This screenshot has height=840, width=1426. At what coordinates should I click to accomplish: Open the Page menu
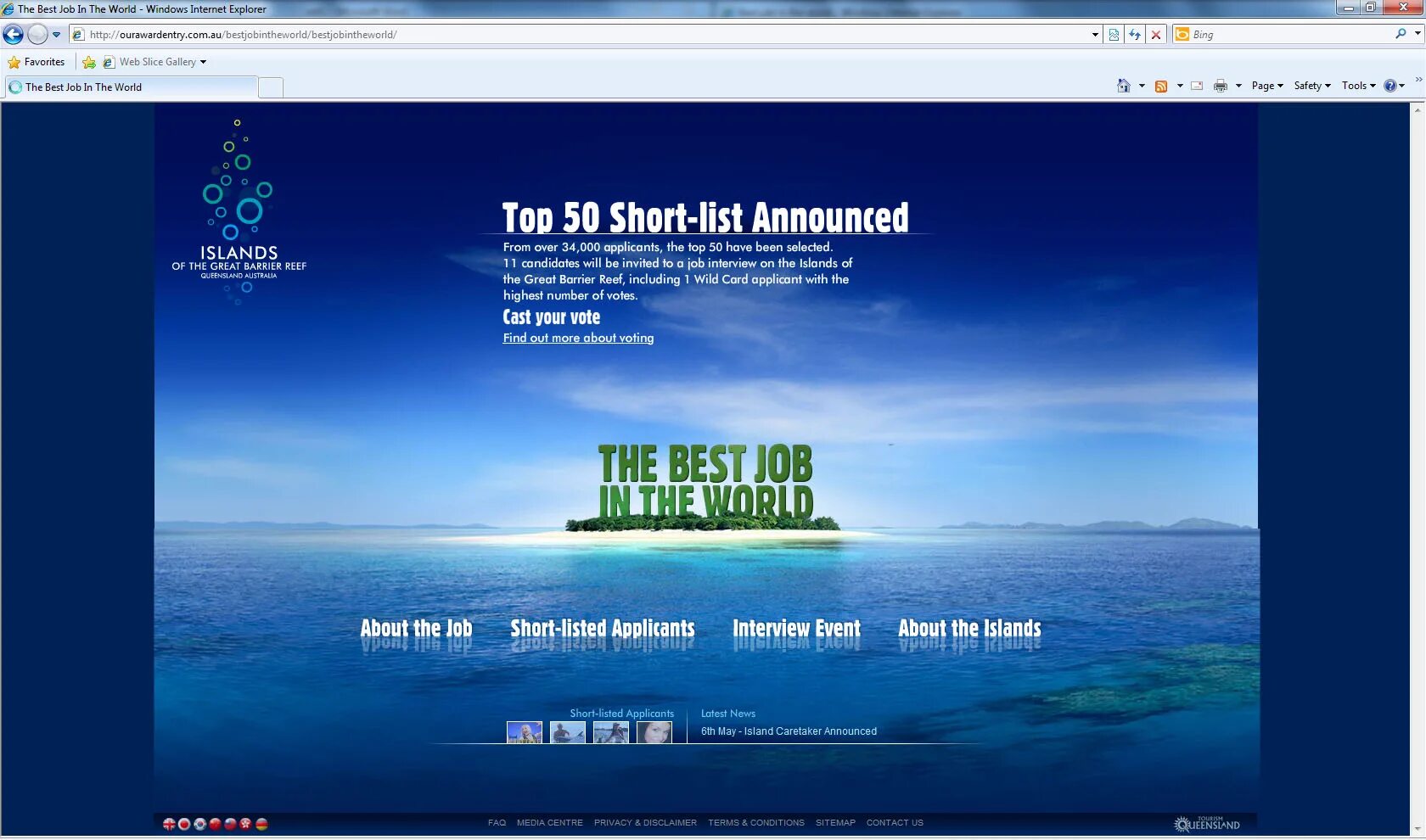pos(1267,86)
